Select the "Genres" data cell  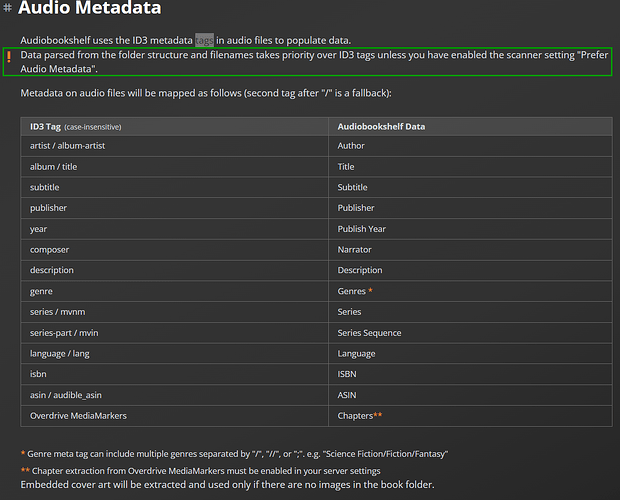470,291
